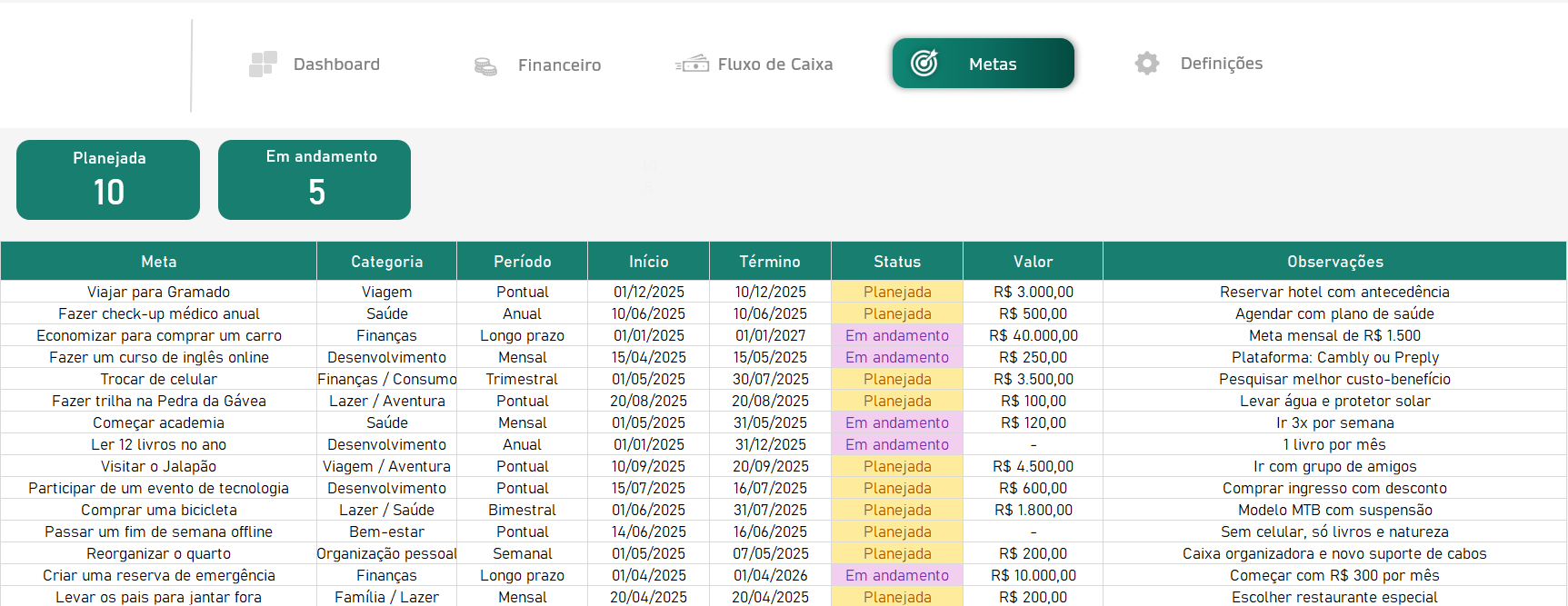Screen dimensions: 1568x606
Task: Select the 'Trocar de celular' meta cell
Action: click(x=159, y=379)
